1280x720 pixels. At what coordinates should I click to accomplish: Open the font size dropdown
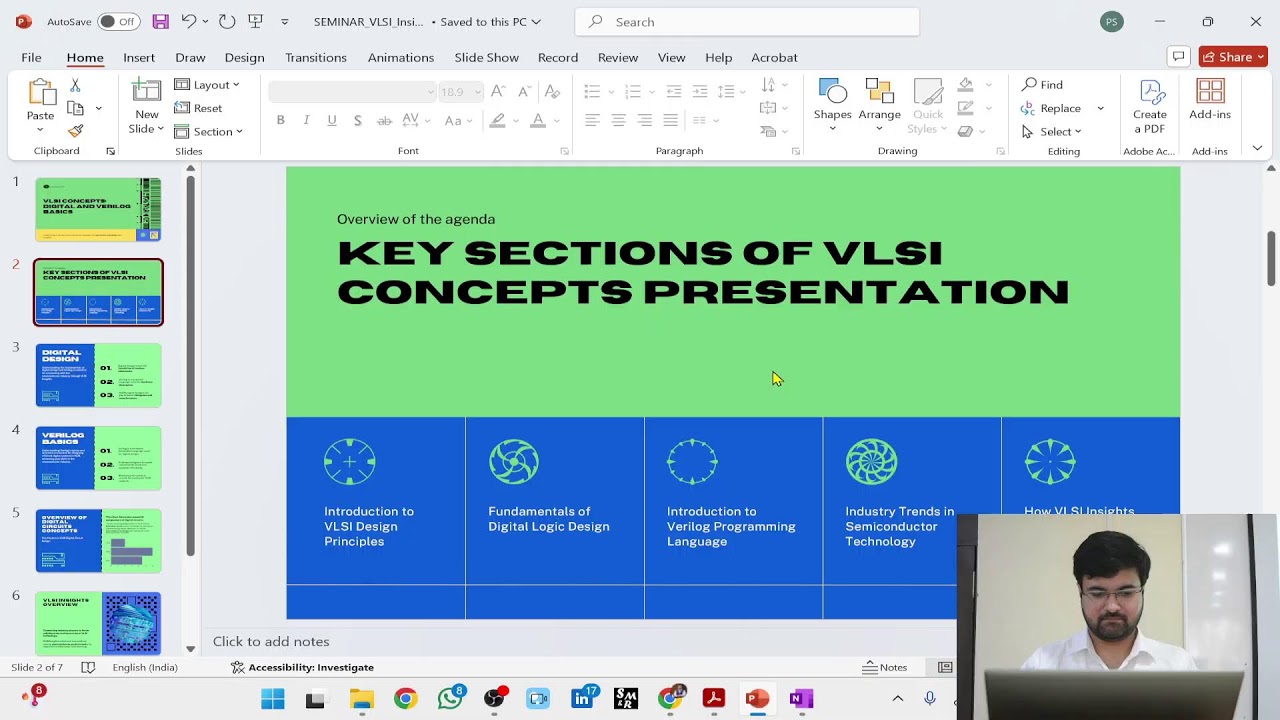tap(478, 92)
